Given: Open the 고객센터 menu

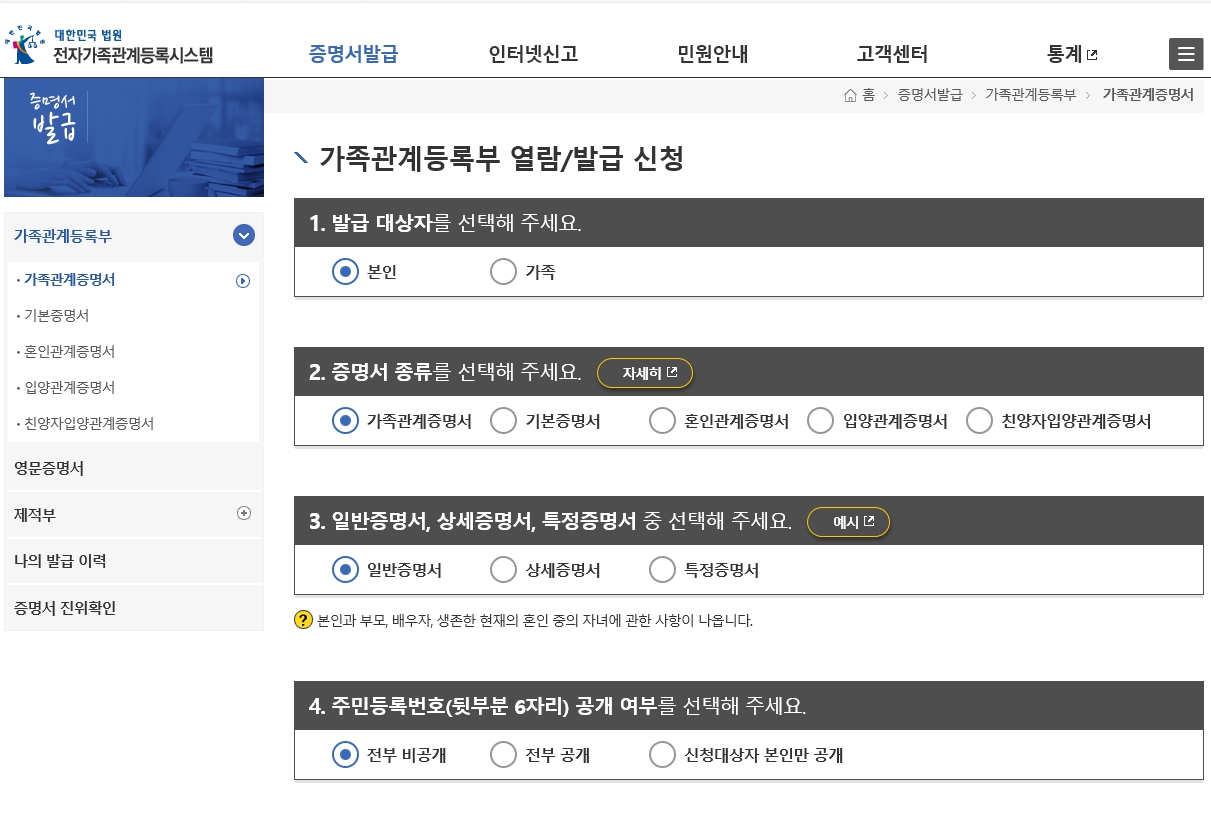Looking at the screenshot, I should pyautogui.click(x=892, y=54).
